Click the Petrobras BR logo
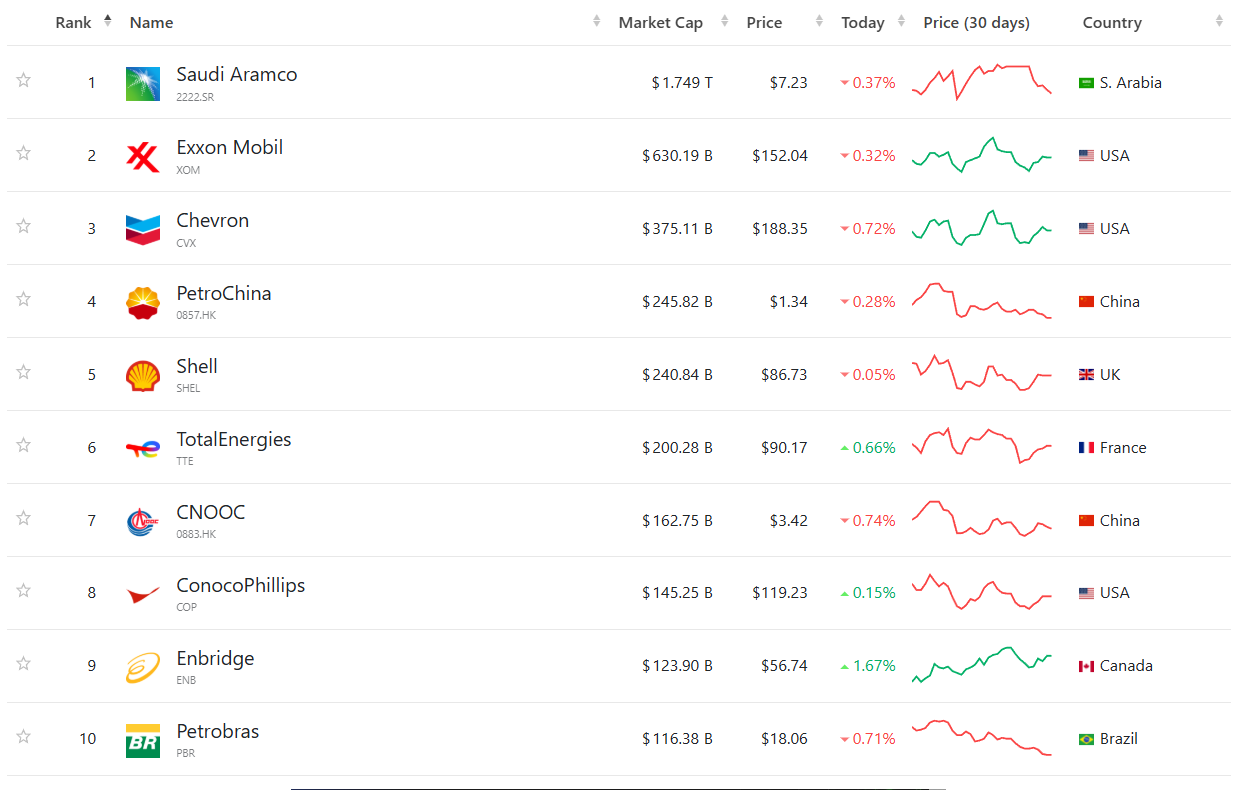 click(143, 741)
